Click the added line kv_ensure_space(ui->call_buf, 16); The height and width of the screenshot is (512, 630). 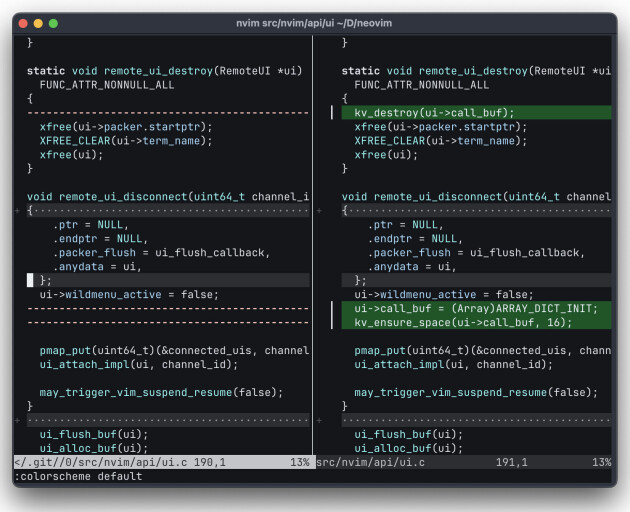point(477,323)
